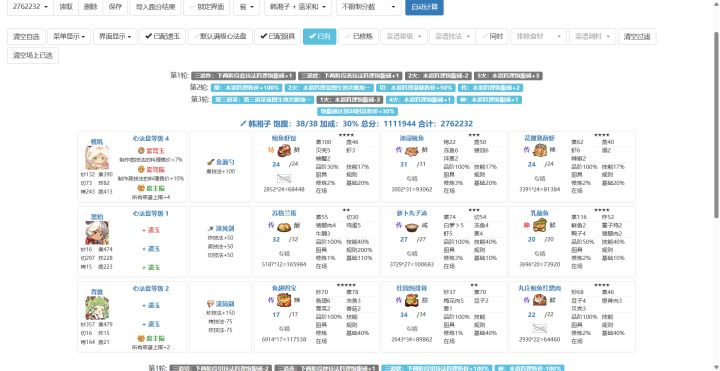
Task: Open the 韩湘子 + 蓝采和 guest dropdown
Action: point(298,7)
